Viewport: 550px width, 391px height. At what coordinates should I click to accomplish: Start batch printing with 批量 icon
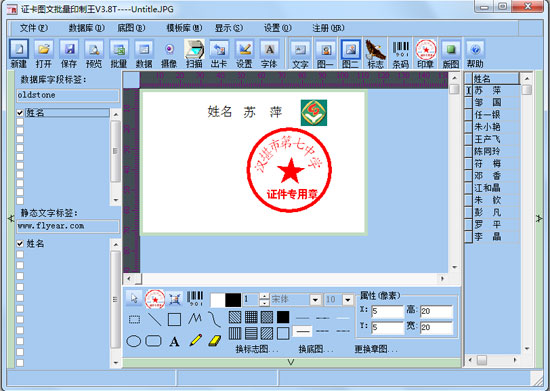click(119, 54)
